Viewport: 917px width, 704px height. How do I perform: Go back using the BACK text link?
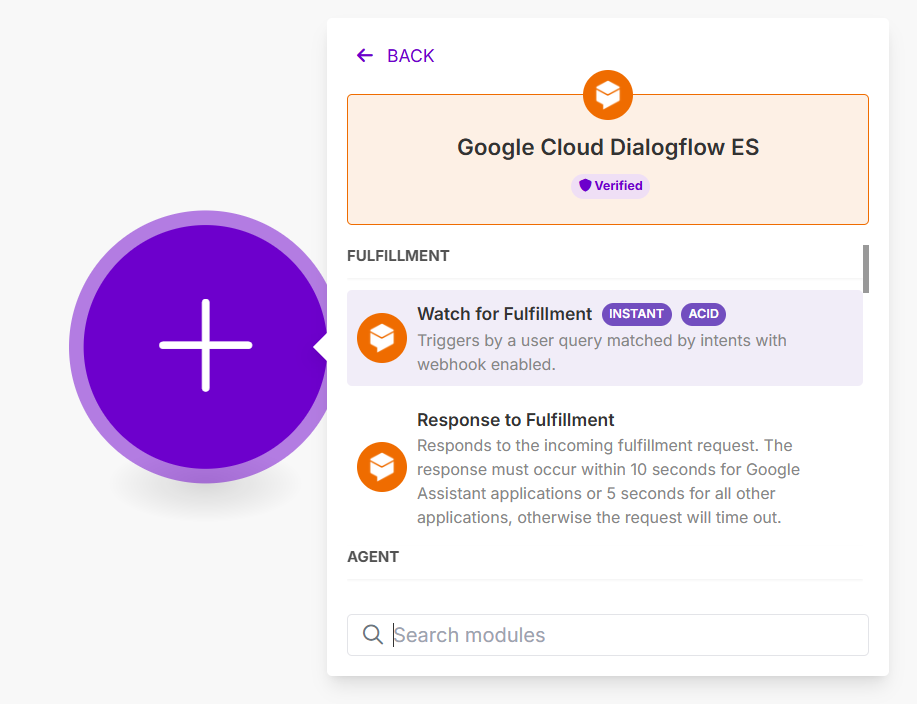410,56
